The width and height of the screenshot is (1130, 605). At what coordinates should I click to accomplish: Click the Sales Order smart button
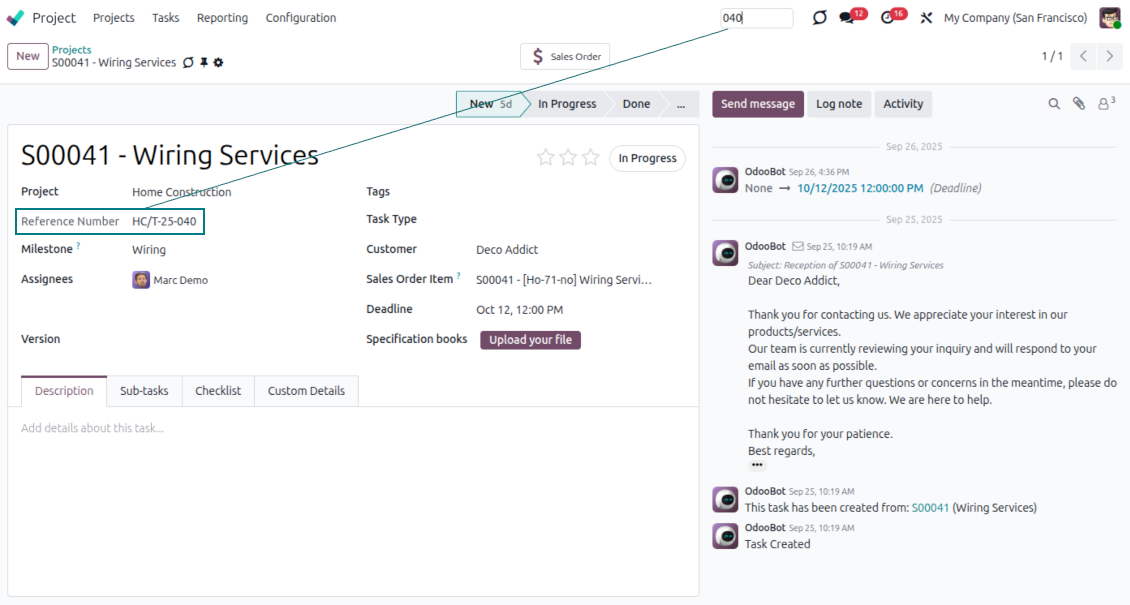[565, 57]
